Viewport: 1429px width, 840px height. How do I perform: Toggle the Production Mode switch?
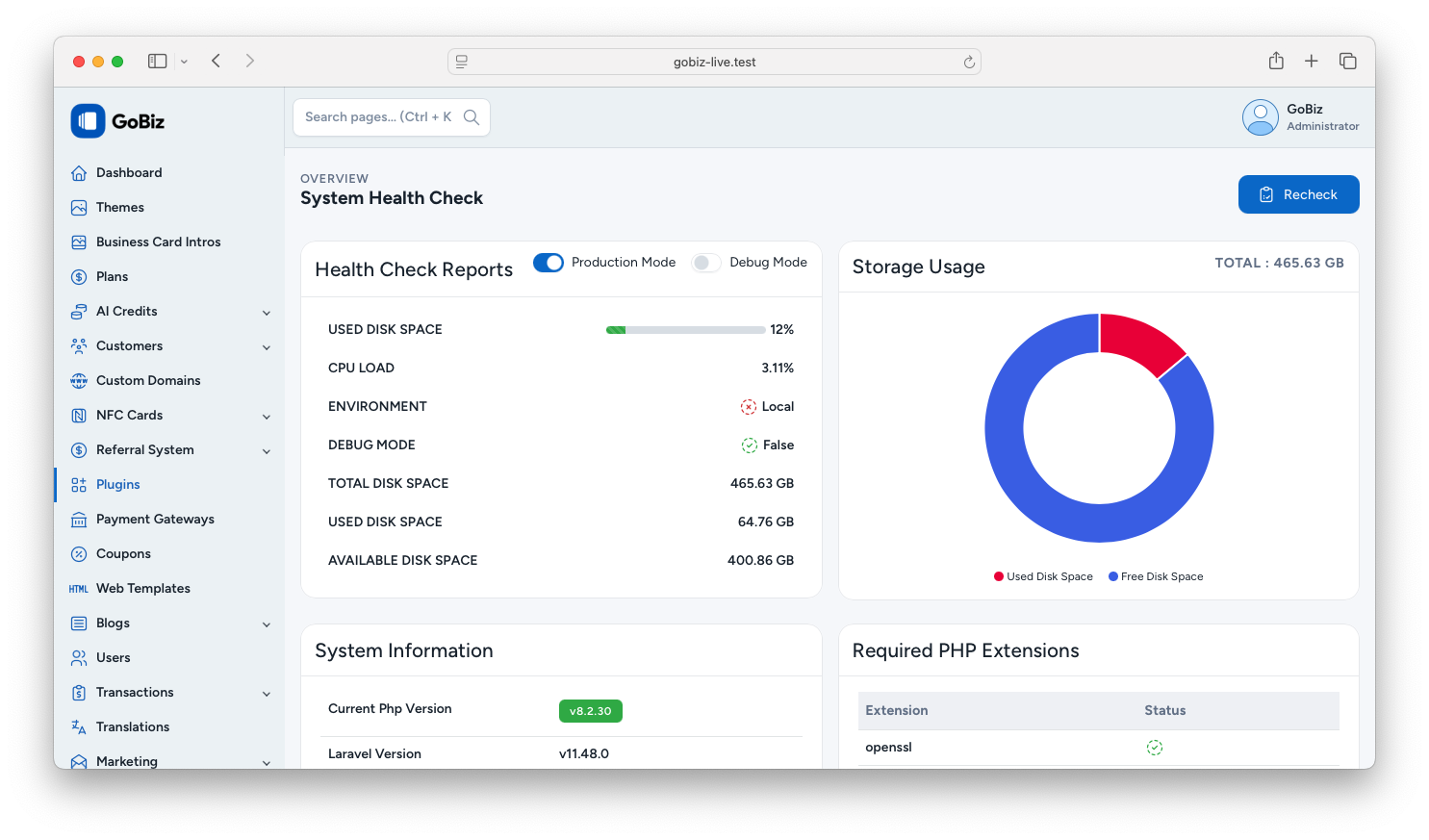[x=549, y=263]
